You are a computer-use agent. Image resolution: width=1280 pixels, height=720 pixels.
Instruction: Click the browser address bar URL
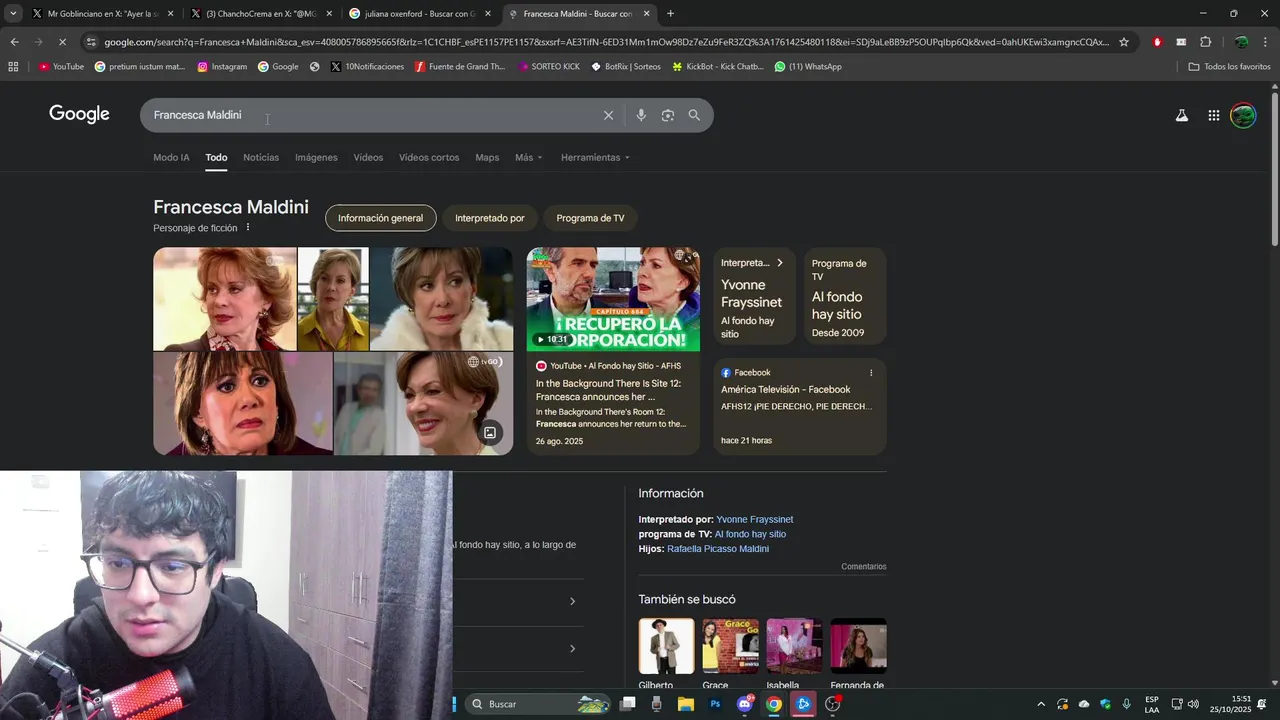point(606,42)
